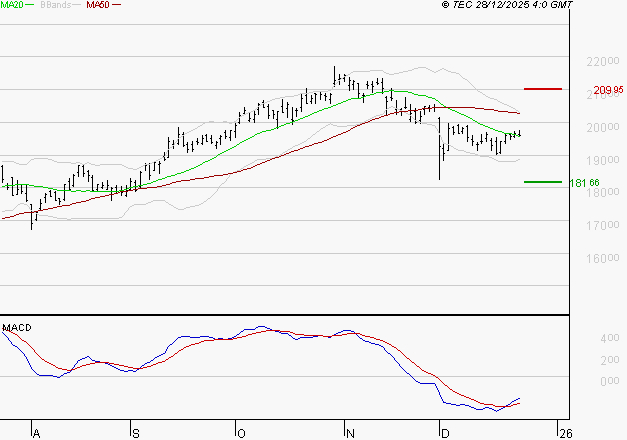Click the MACD 4.00 axis label
The height and width of the screenshot is (440, 627).
[x=610, y=338]
